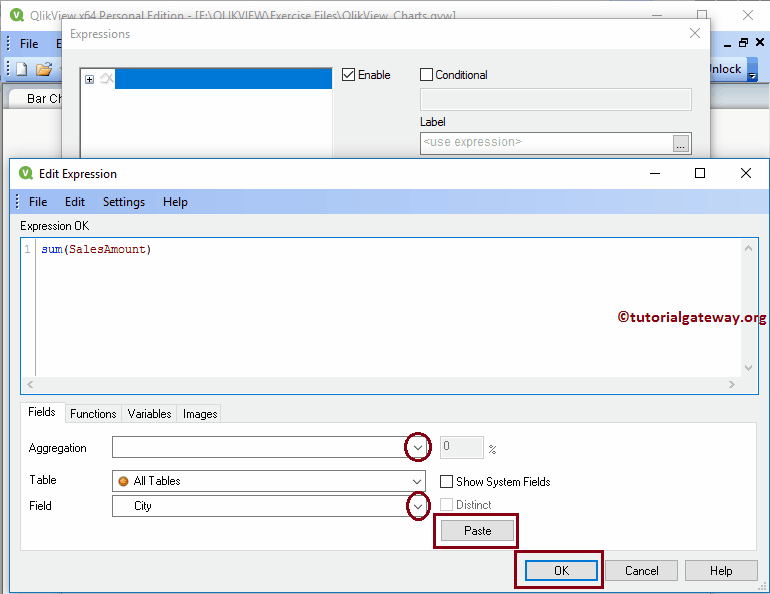Screen dimensions: 770x594
Task: Click the QlikView logo in Edit Expression title
Action: tap(26, 173)
